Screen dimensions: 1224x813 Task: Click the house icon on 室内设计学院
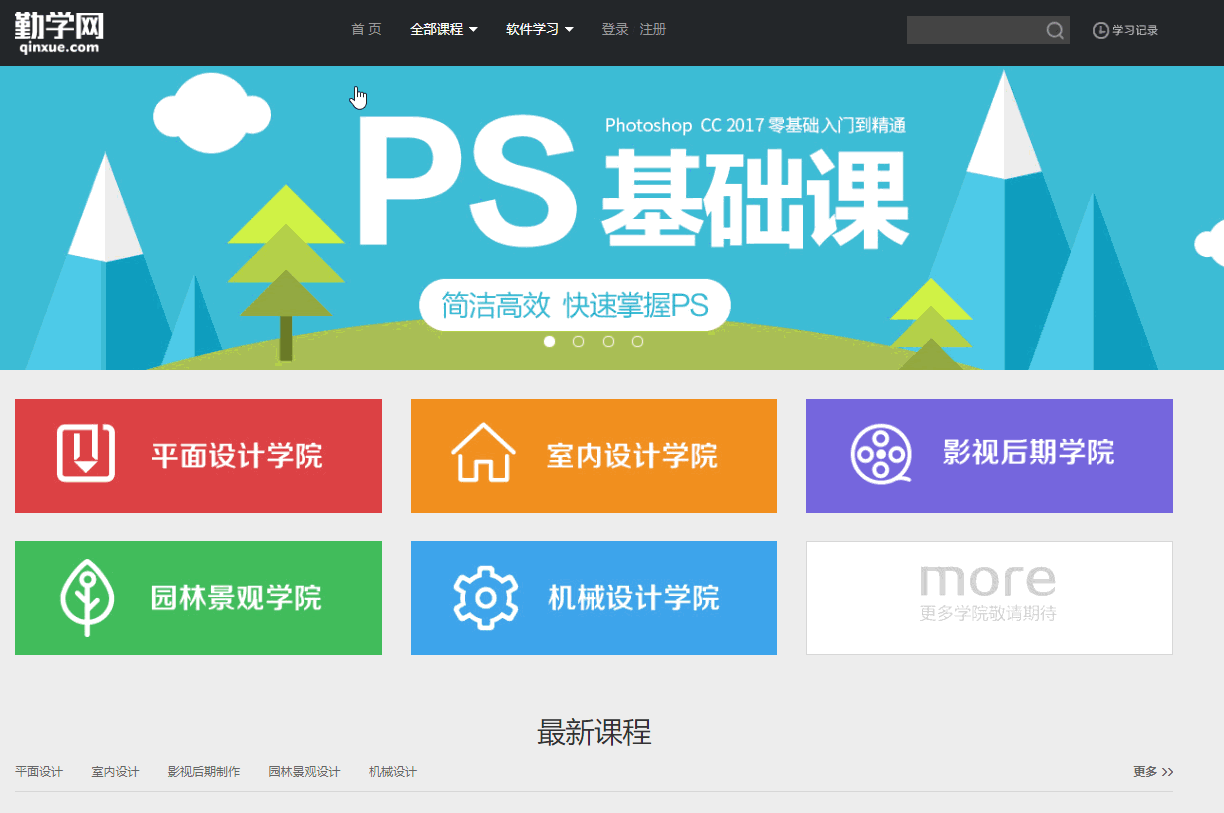point(483,454)
